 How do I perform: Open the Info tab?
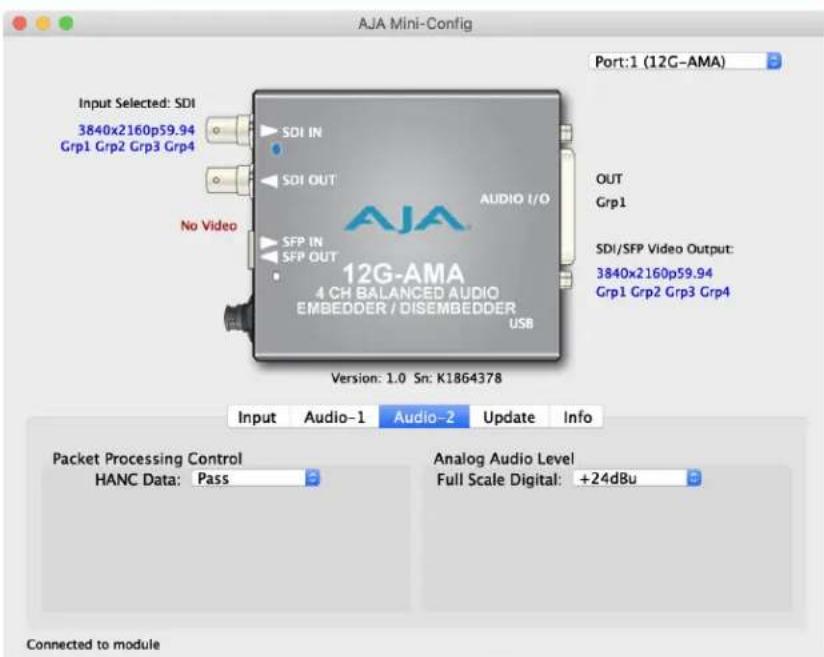pos(577,417)
